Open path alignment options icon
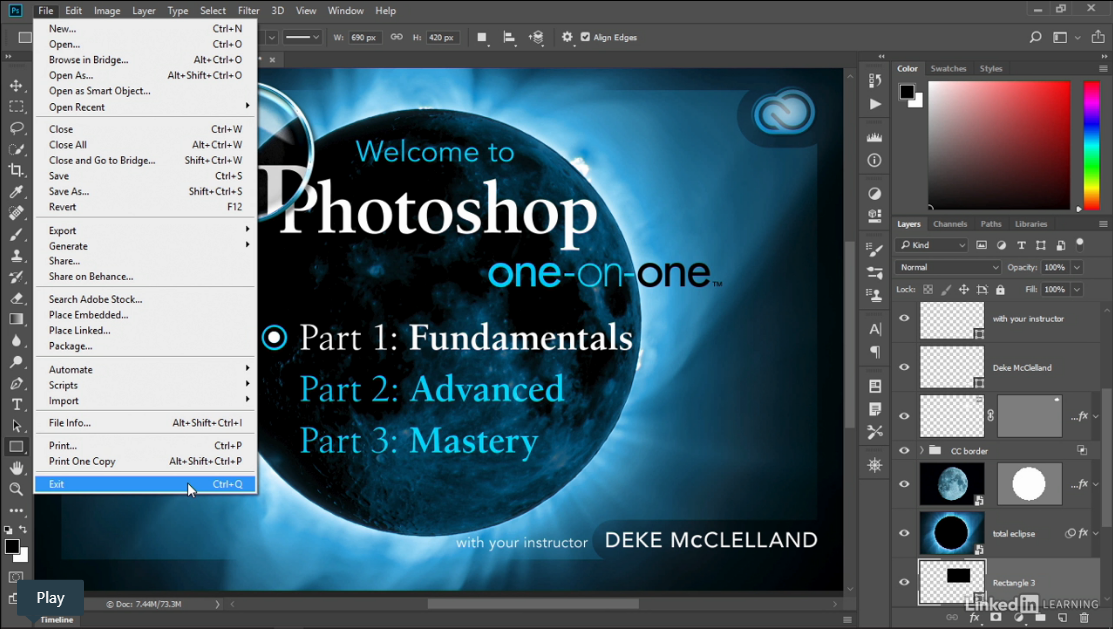 click(x=509, y=37)
